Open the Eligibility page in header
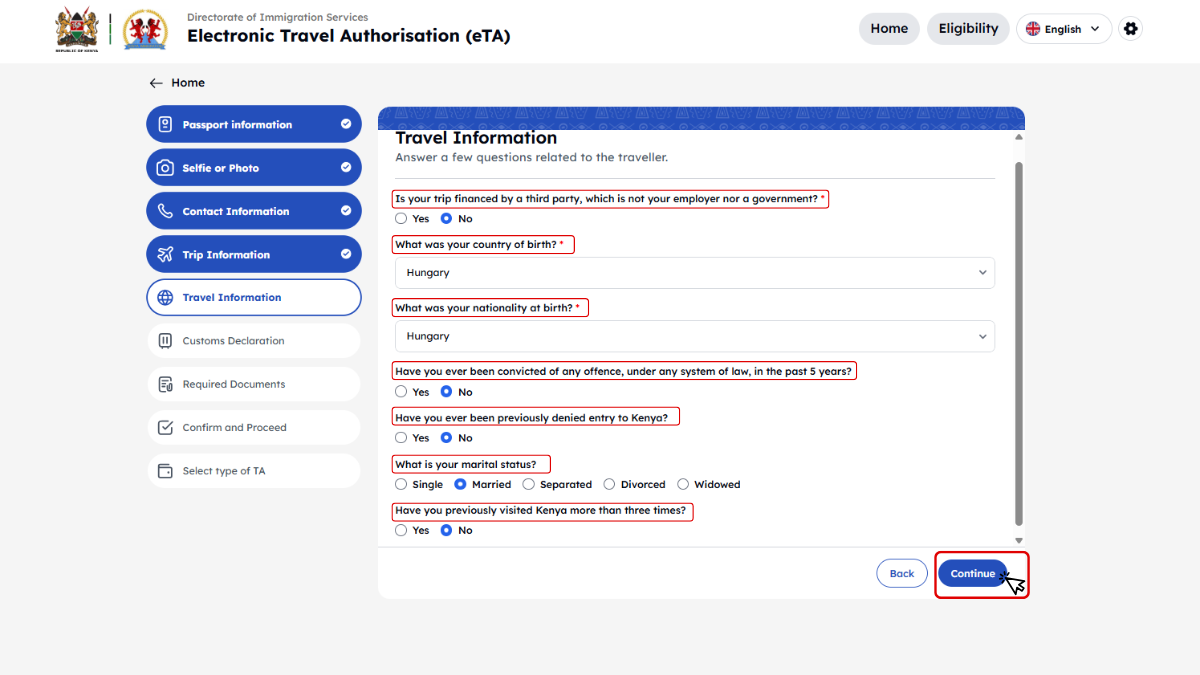Viewport: 1200px width, 675px height. [968, 29]
